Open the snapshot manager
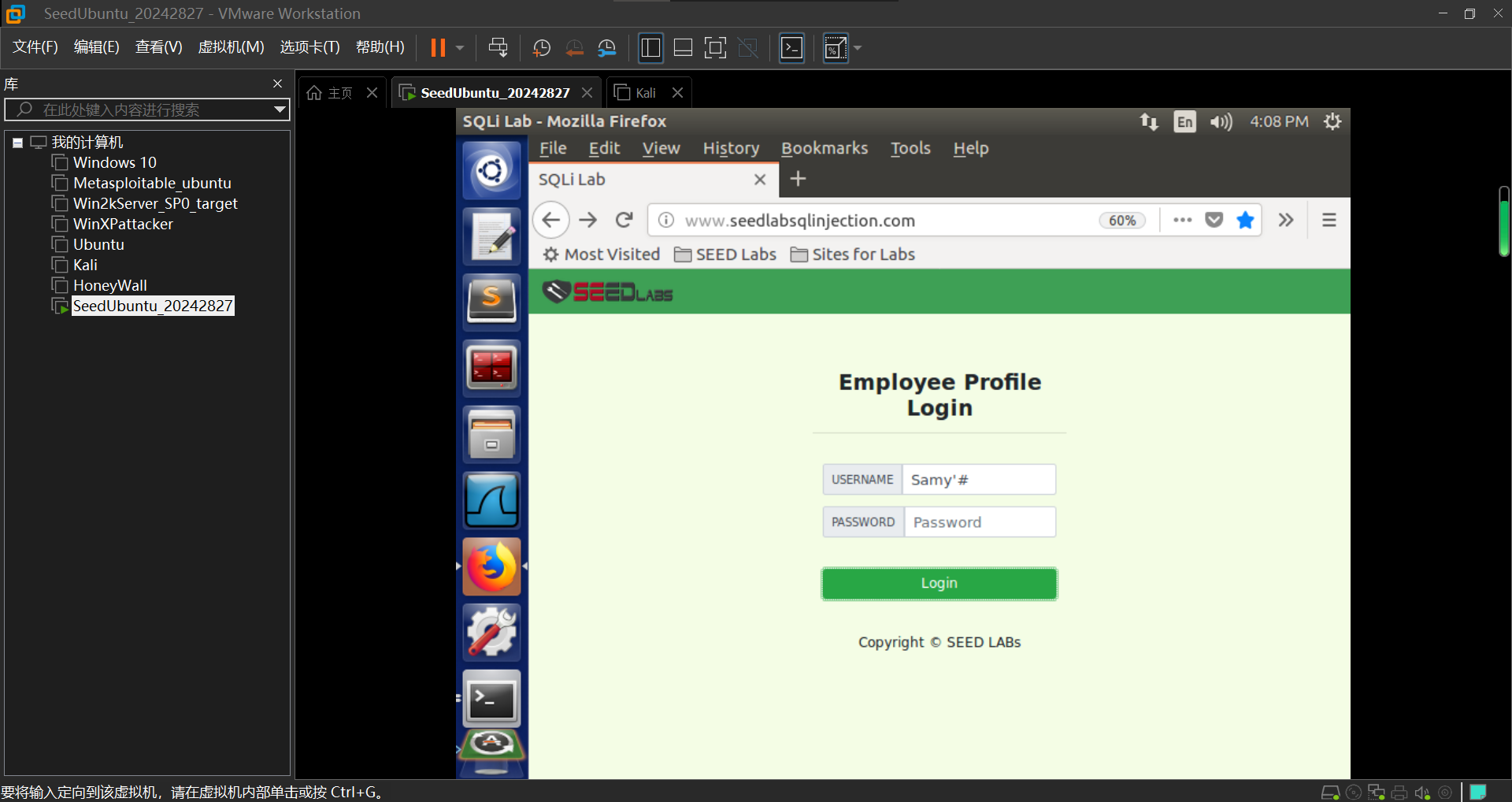Image resolution: width=1512 pixels, height=802 pixels. pyautogui.click(x=606, y=48)
